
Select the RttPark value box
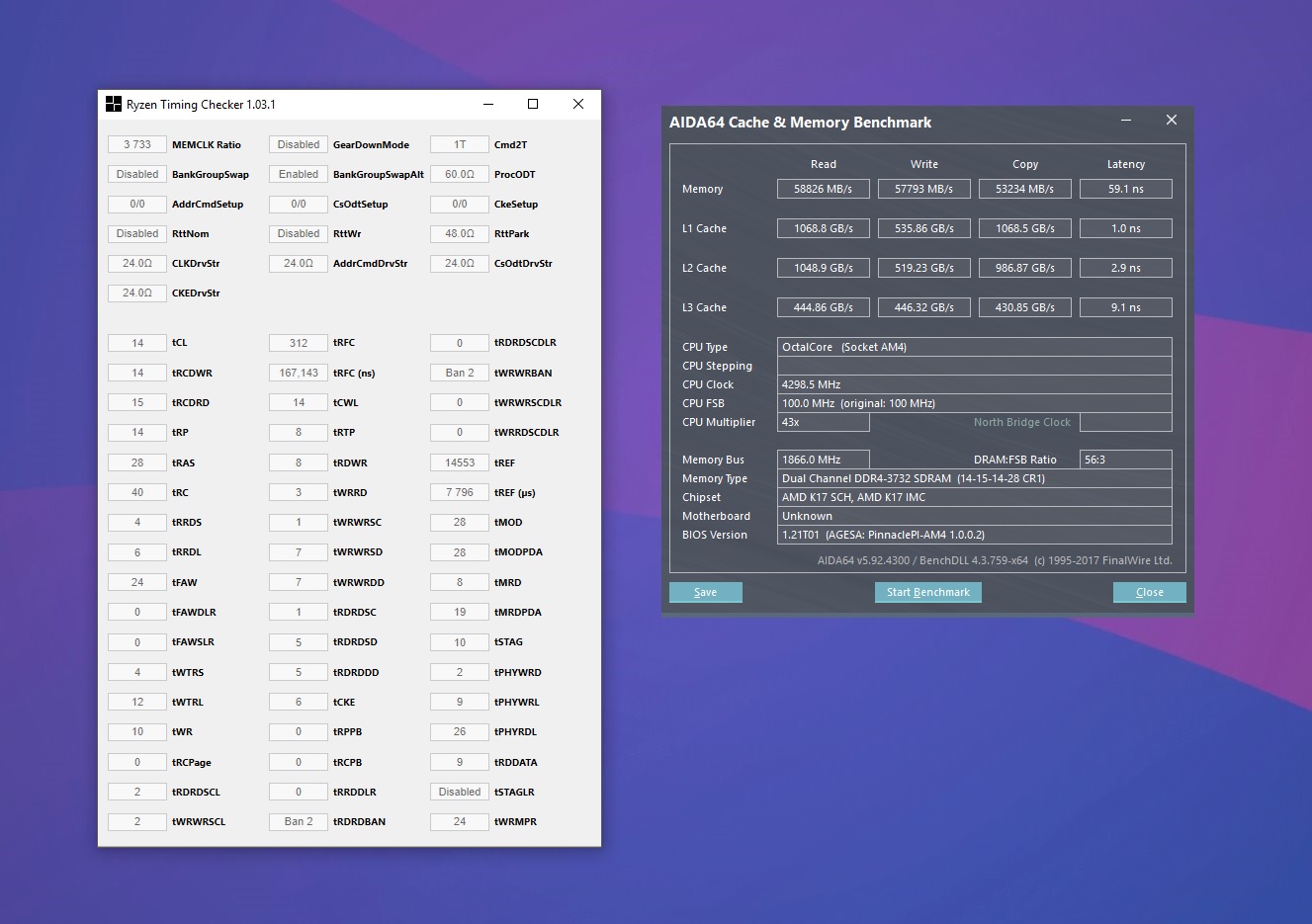point(460,233)
